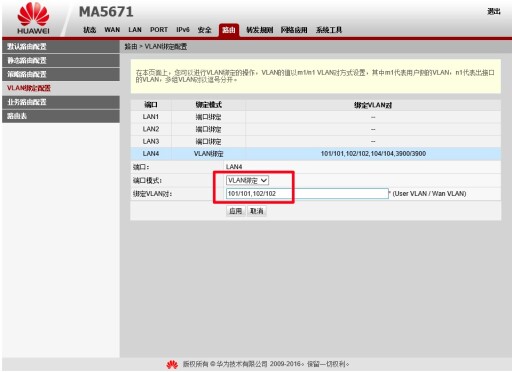512x372 pixels.
Task: Click the Huawei logo in the header
Action: pyautogui.click(x=33, y=18)
